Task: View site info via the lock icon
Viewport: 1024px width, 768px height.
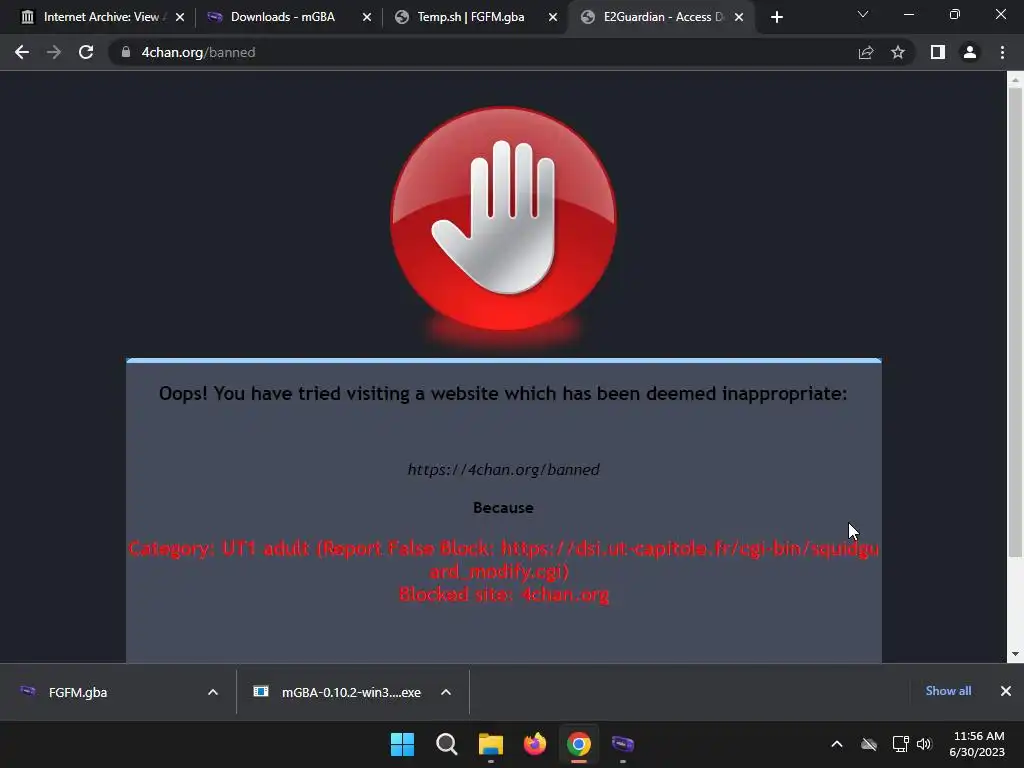Action: [x=126, y=52]
